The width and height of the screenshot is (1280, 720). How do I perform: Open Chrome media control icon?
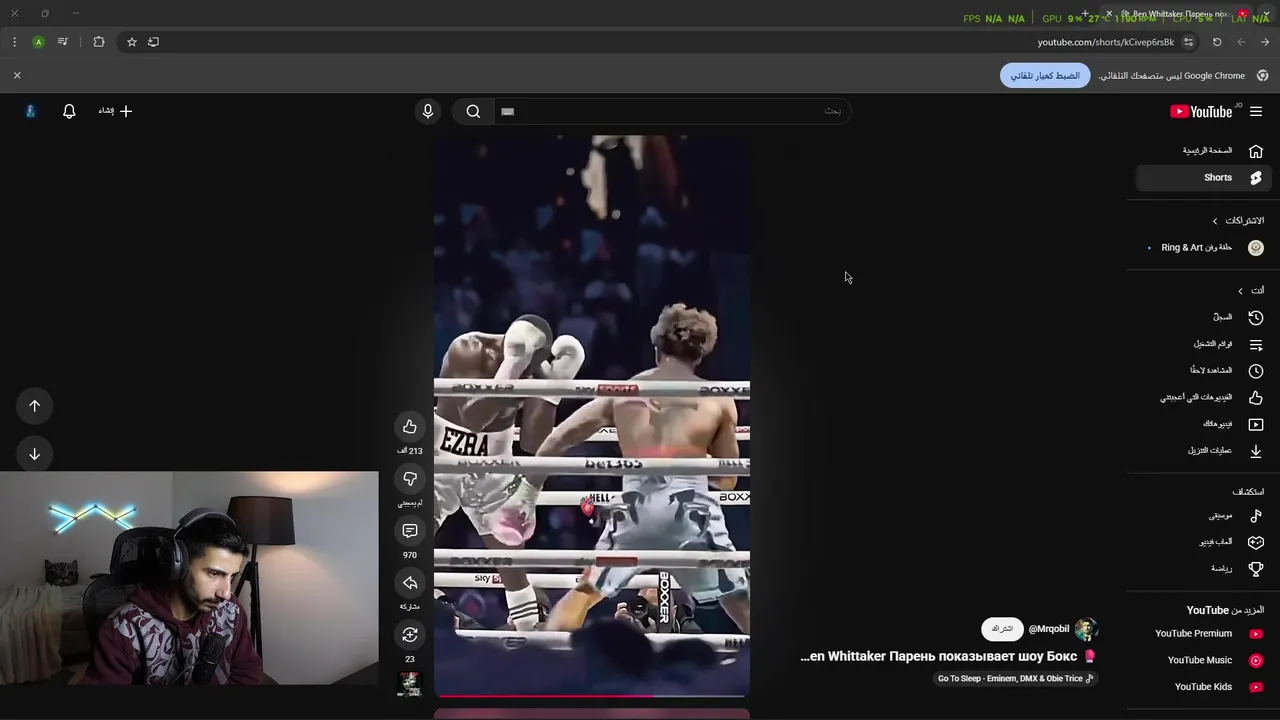pos(62,42)
